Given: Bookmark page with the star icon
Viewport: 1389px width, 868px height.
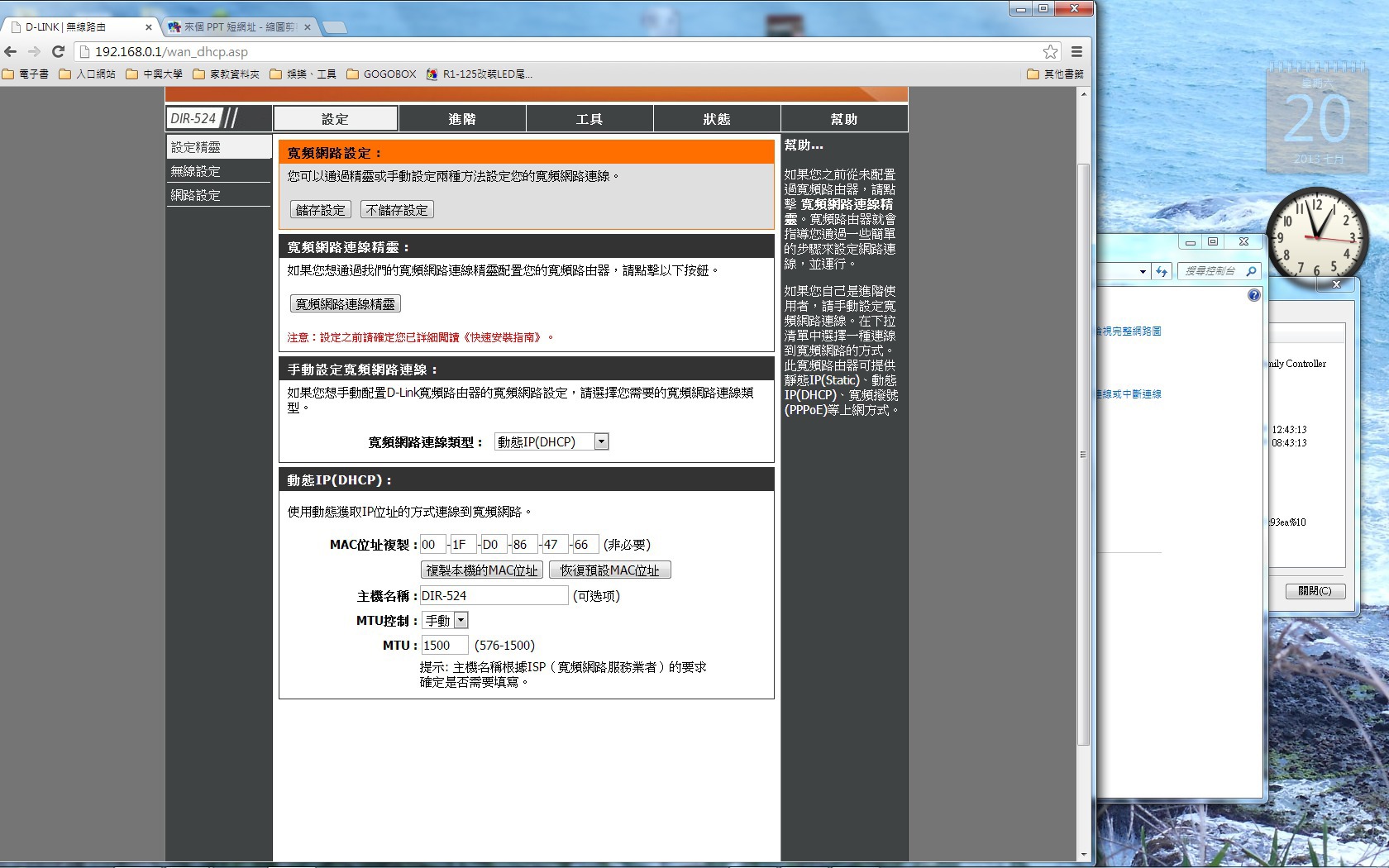Looking at the screenshot, I should pyautogui.click(x=1050, y=51).
